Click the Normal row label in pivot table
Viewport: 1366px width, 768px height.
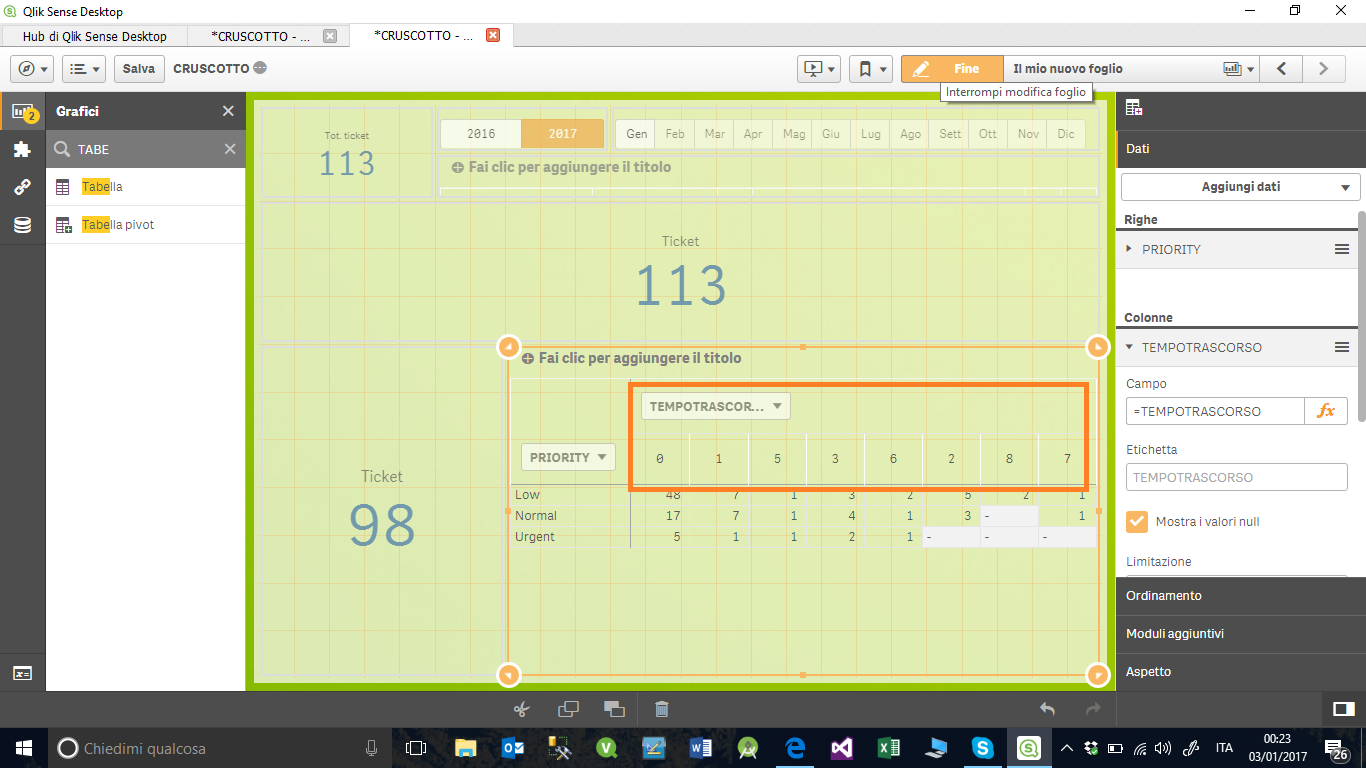click(536, 516)
